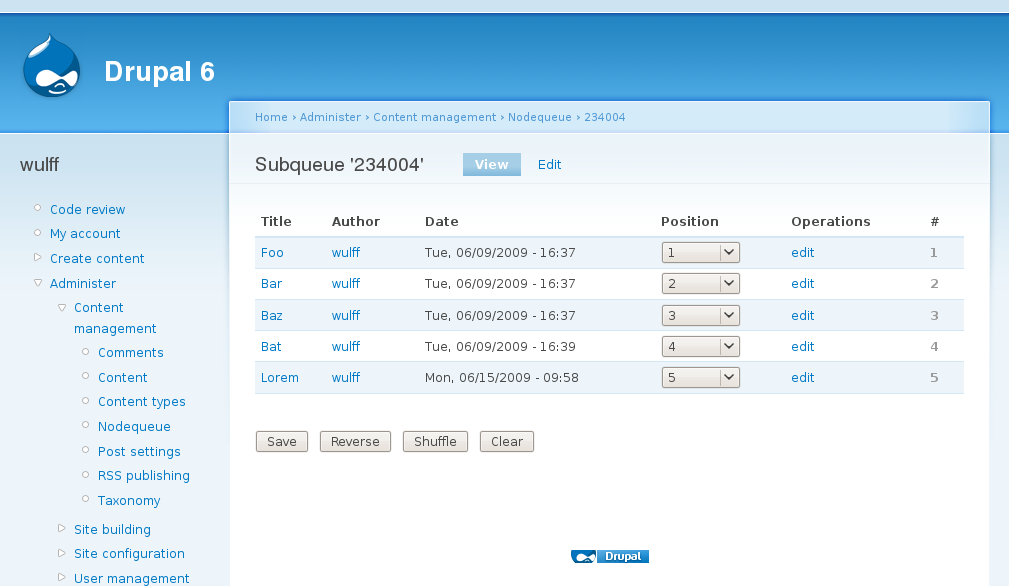This screenshot has width=1009, height=586.
Task: Click the Position column header
Action: pyautogui.click(x=689, y=221)
